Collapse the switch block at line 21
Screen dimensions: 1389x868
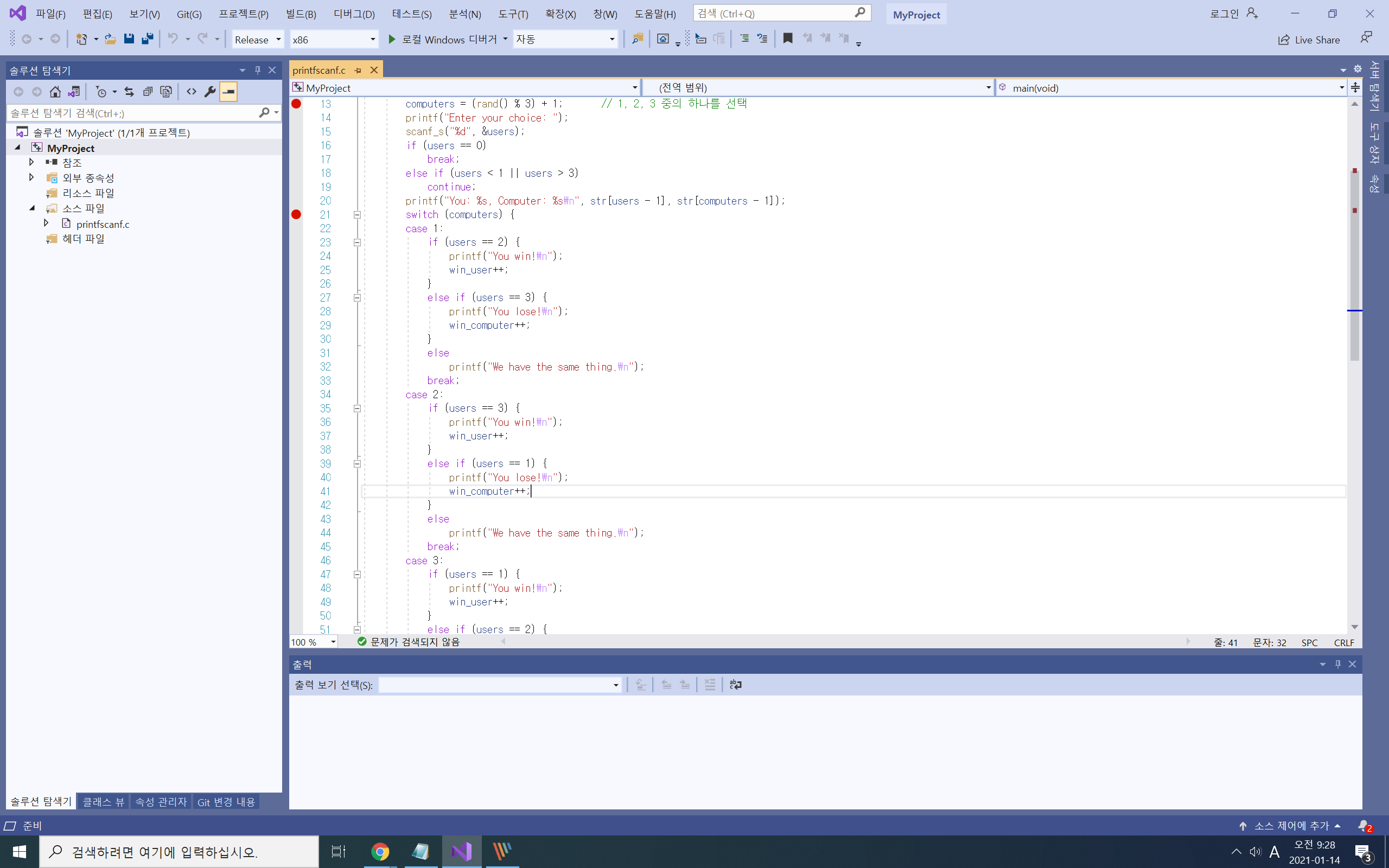[x=357, y=215]
